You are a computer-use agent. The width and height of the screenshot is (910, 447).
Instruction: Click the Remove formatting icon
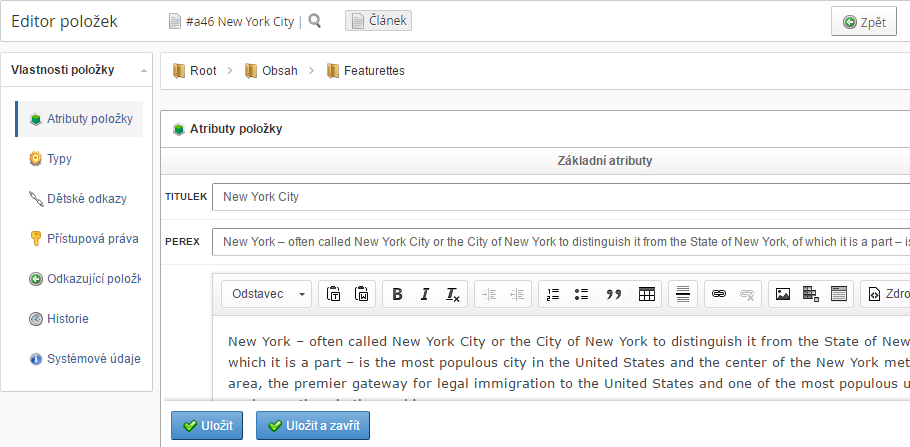click(x=453, y=294)
